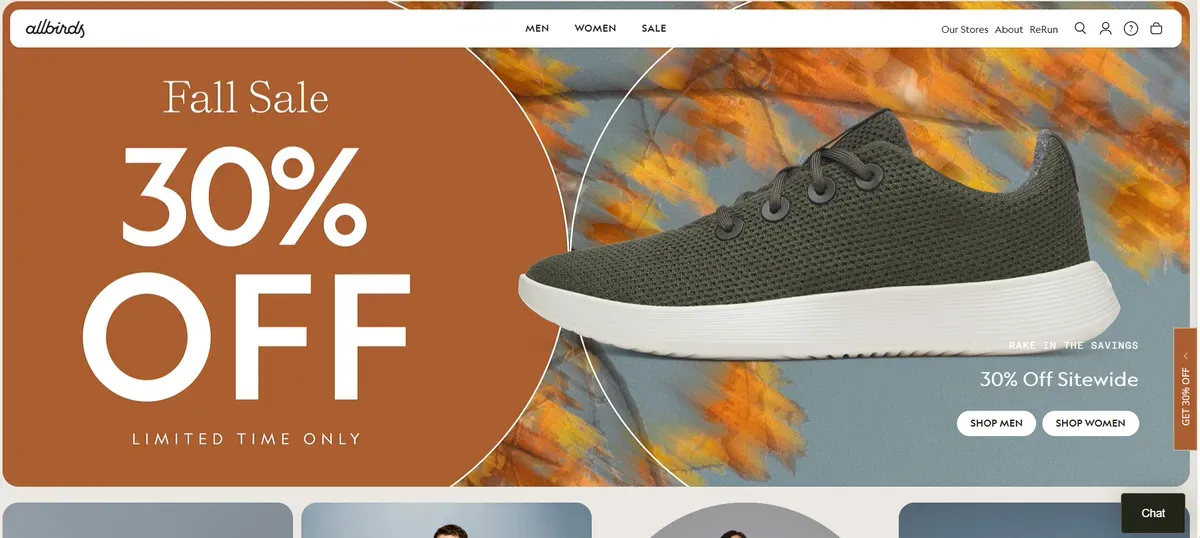
Task: Open the ReRun link
Action: [x=1043, y=30]
